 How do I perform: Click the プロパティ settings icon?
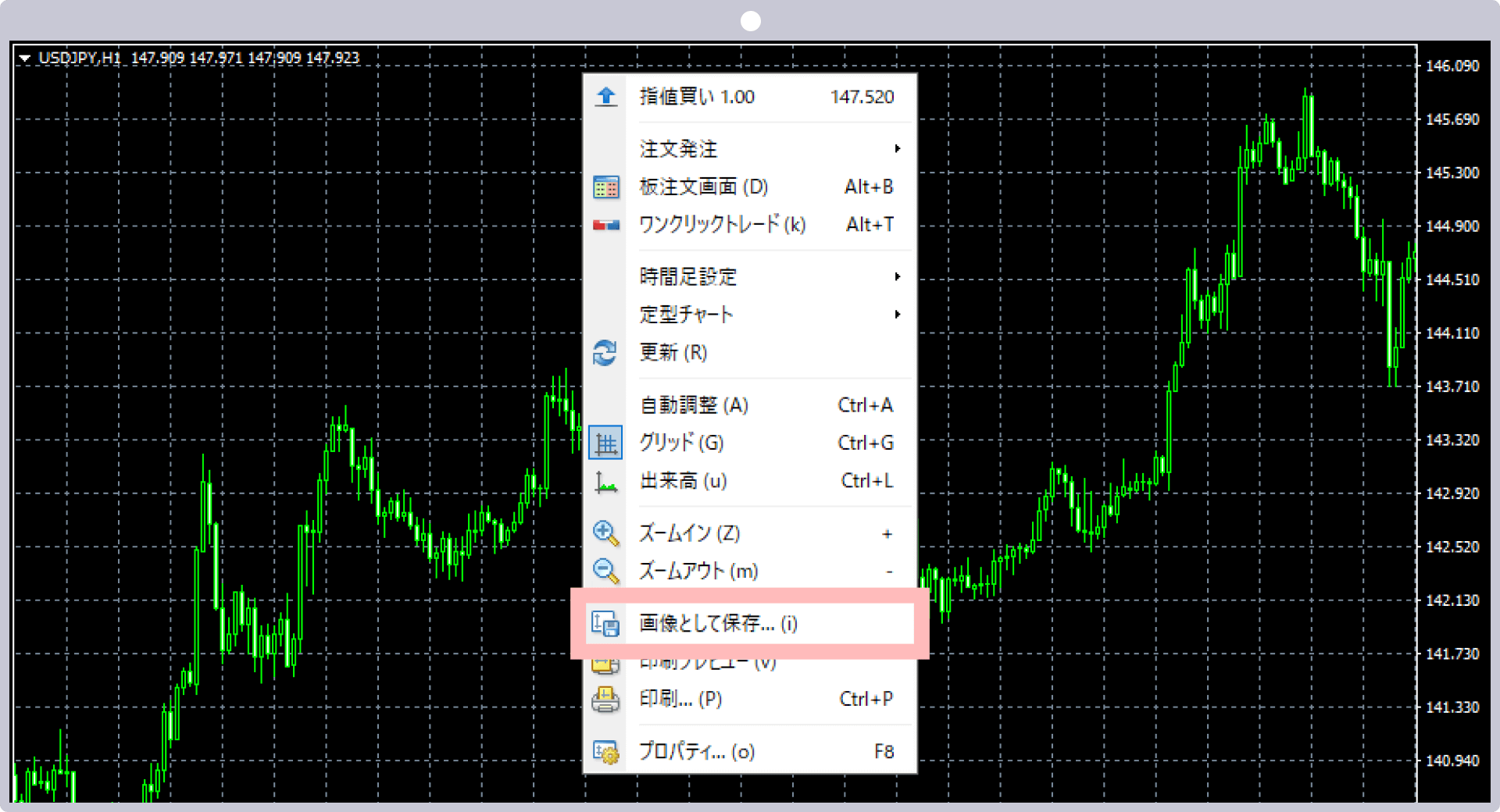click(x=605, y=751)
